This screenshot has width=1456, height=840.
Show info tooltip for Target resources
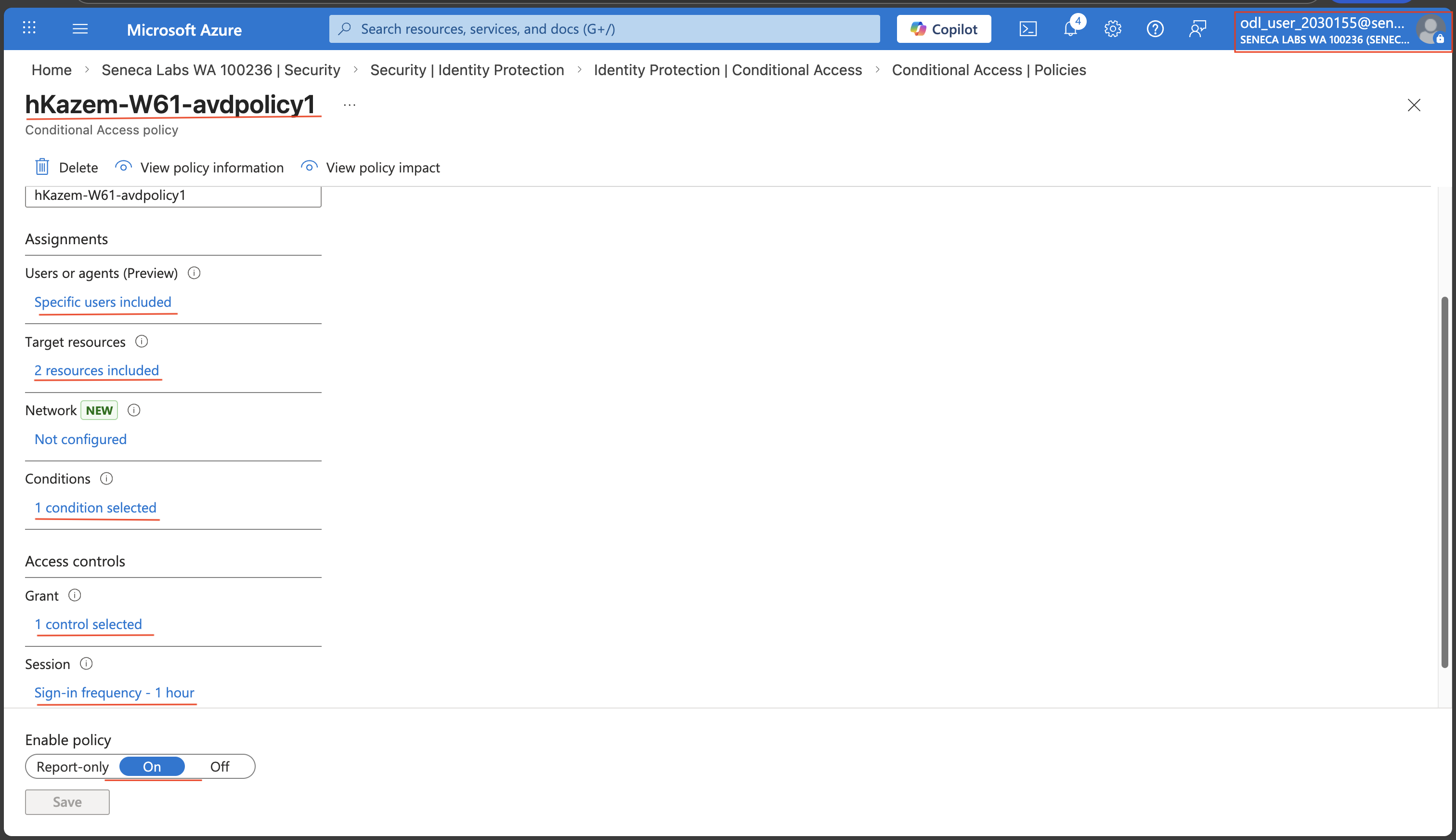141,341
